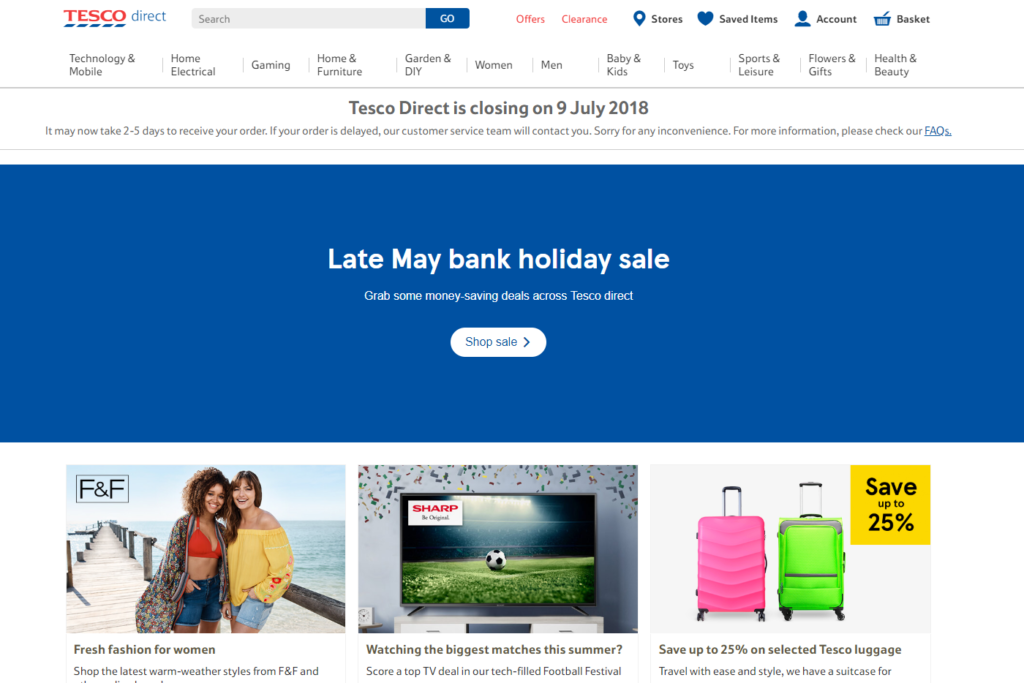Click the Saved Items heart icon
Viewport: 1024px width, 683px height.
coord(705,18)
